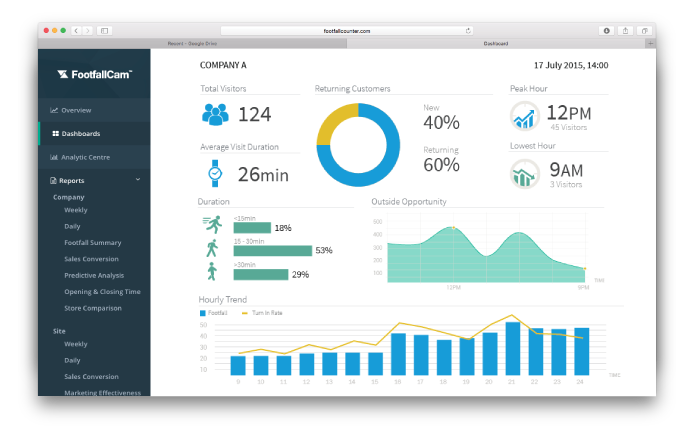Click the Peak Hour rising chart icon

tap(524, 117)
